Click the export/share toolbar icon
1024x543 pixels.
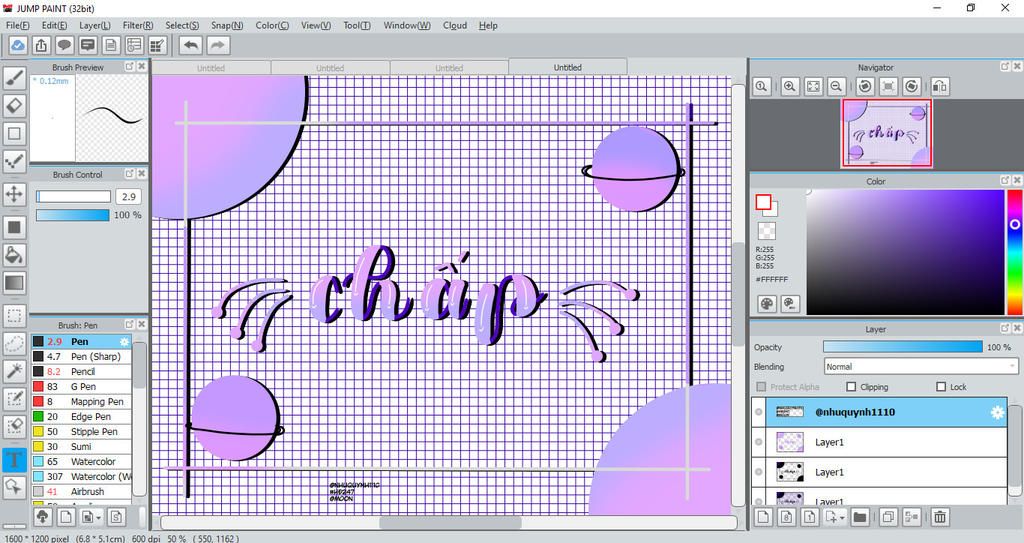(41, 45)
